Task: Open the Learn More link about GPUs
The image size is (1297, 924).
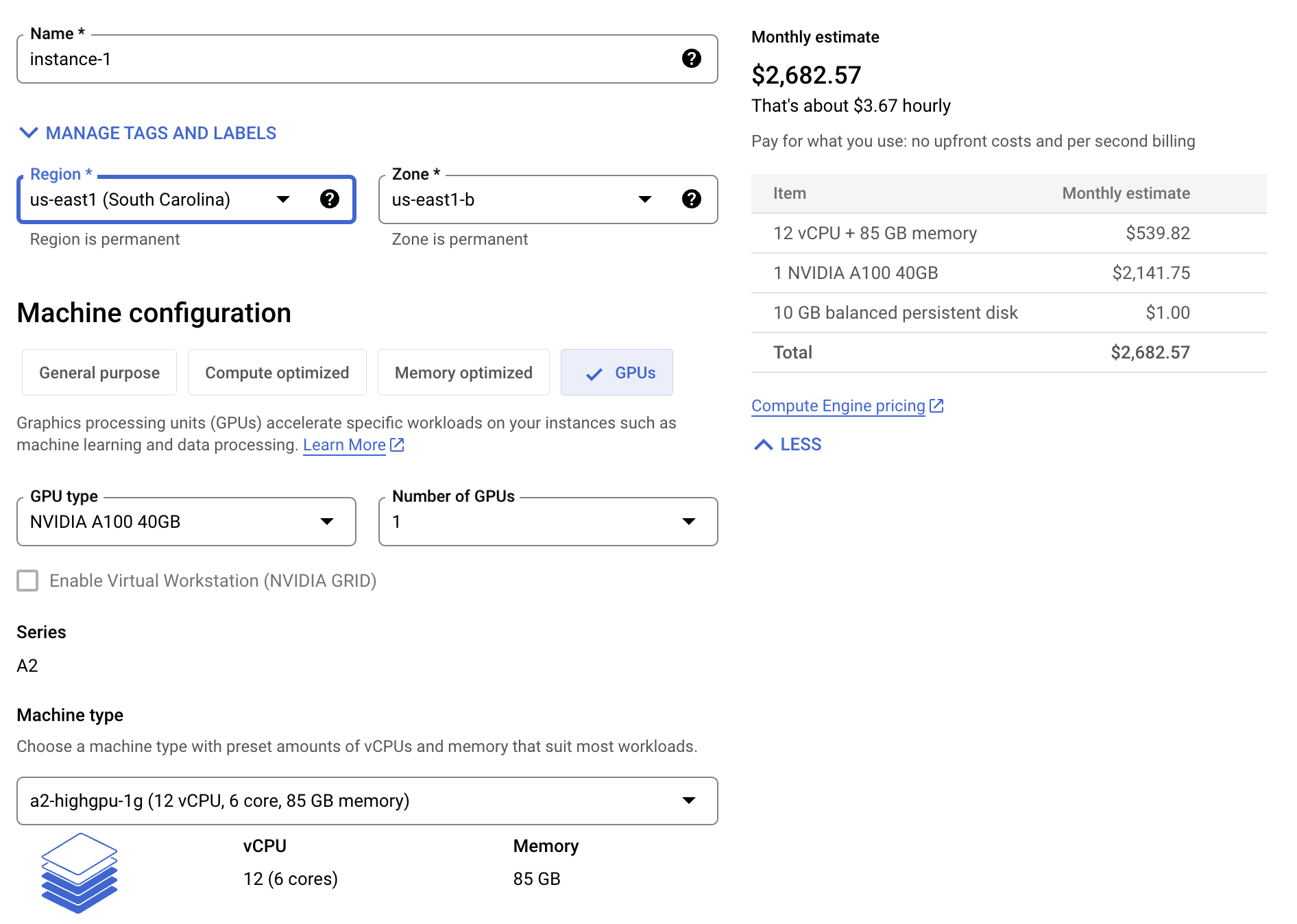Action: [x=344, y=445]
